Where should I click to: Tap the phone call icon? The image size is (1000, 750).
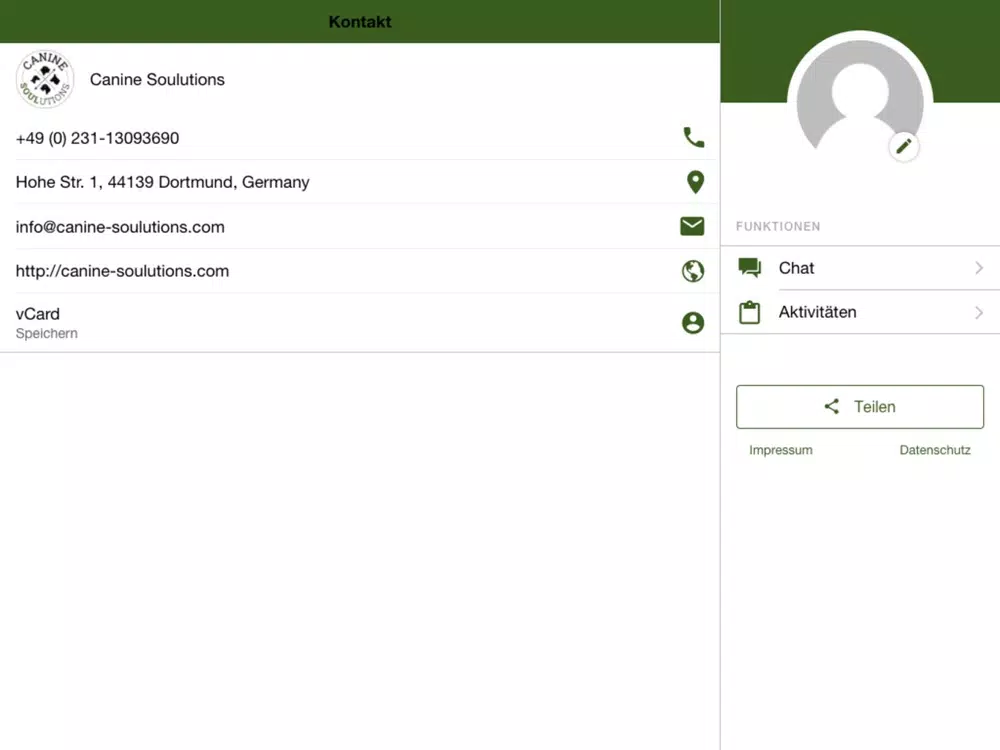[x=693, y=137]
